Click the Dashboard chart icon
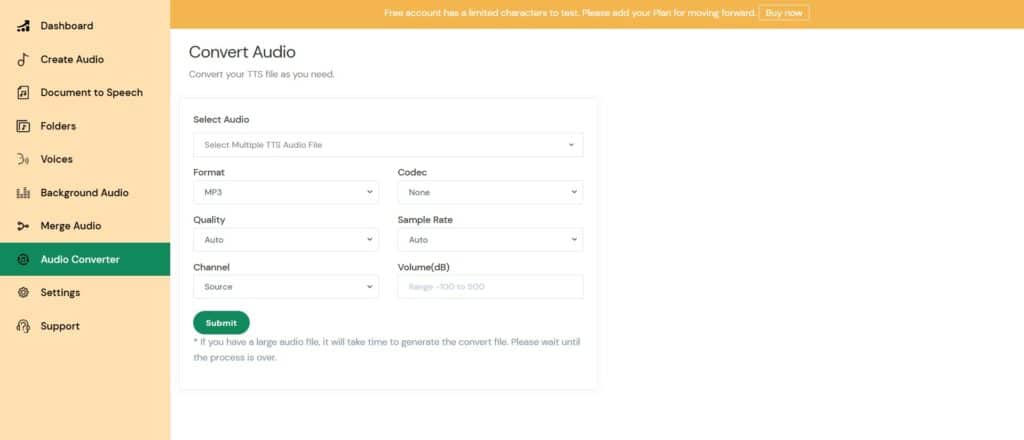 click(x=23, y=26)
